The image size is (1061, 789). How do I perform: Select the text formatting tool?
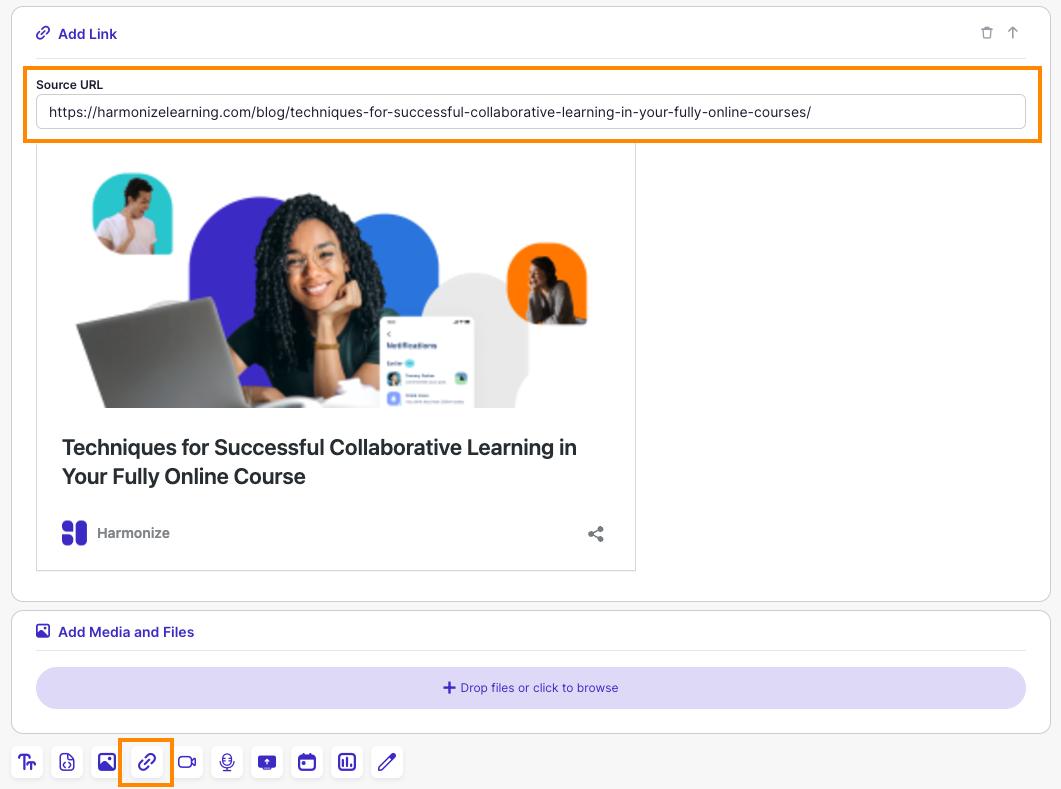tap(27, 762)
